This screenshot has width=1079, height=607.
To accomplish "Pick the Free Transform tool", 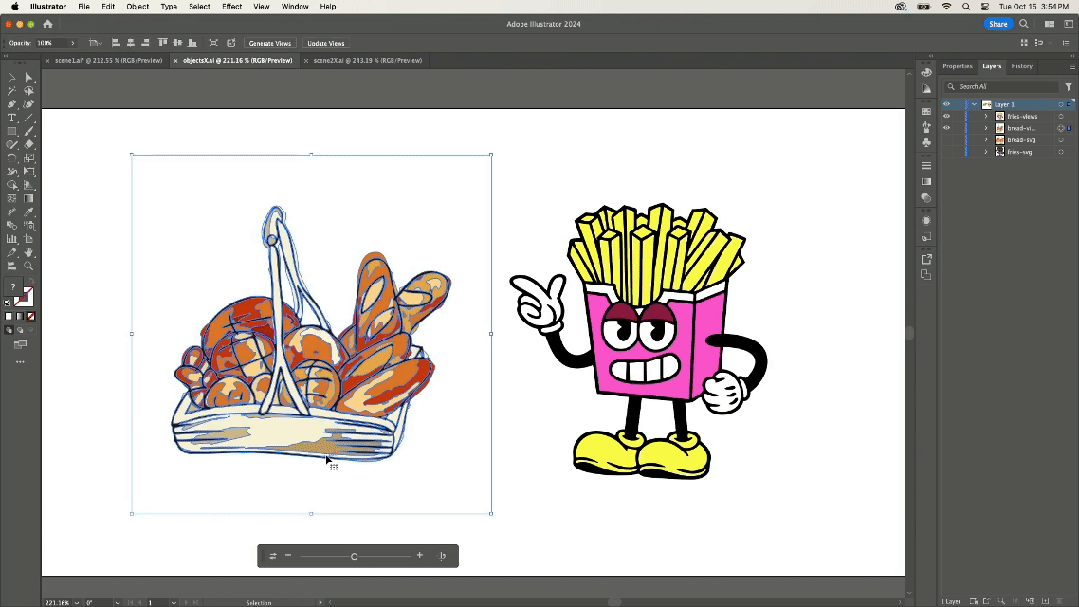I will coord(29,171).
